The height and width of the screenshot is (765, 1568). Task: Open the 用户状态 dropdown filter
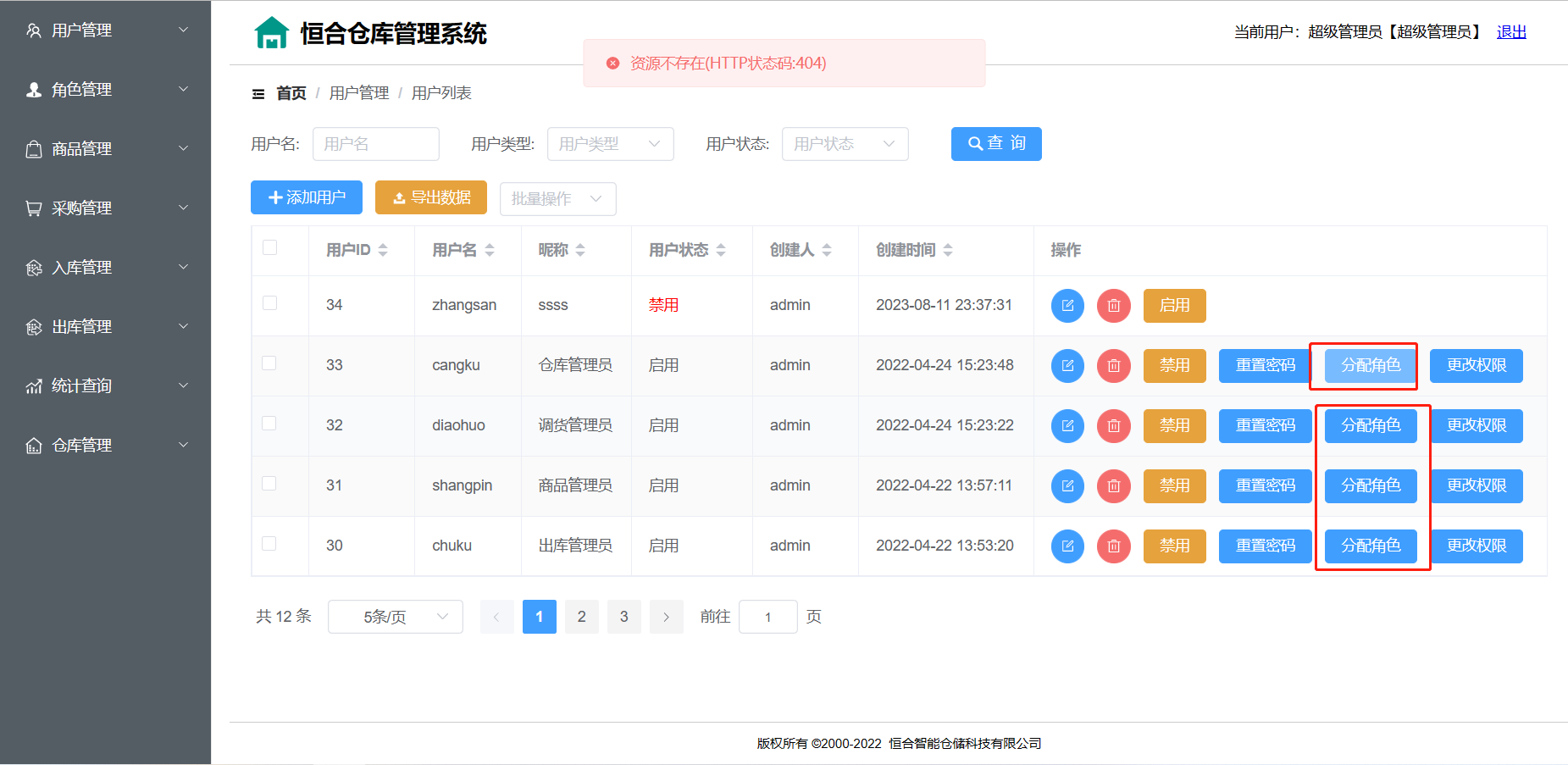point(845,144)
